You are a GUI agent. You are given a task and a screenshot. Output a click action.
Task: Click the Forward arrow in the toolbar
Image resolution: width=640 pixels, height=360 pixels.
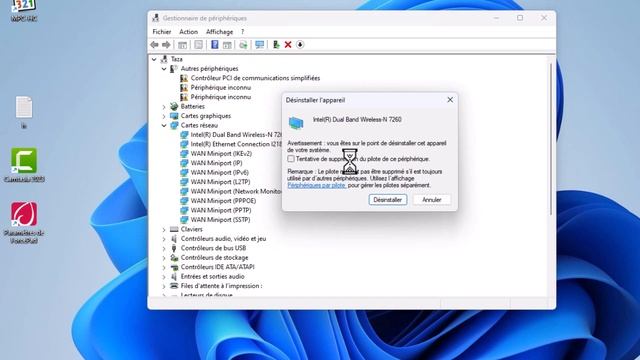(166, 45)
